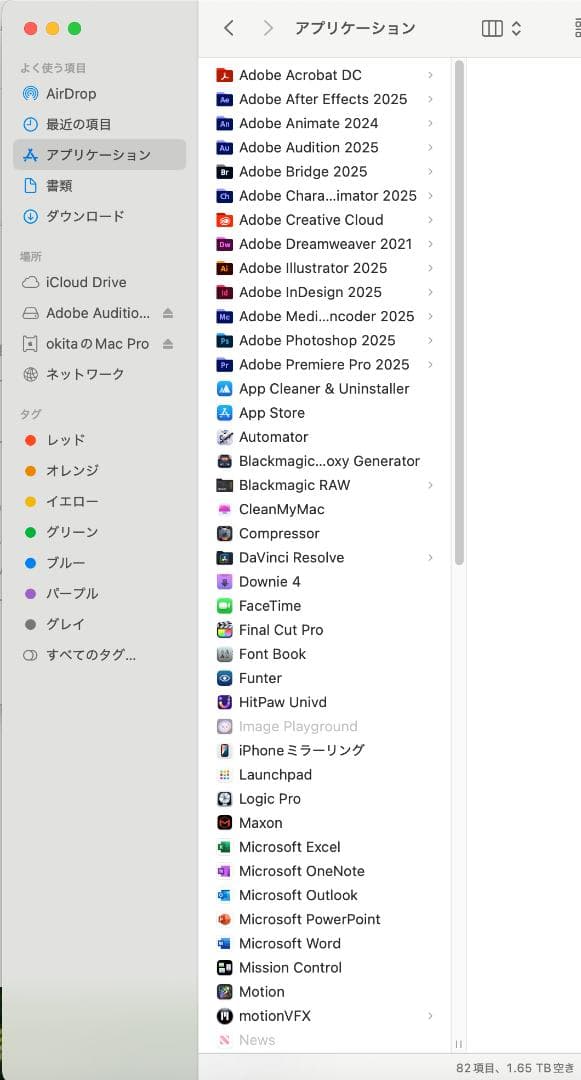Select アプリケーション in the sidebar

click(99, 155)
